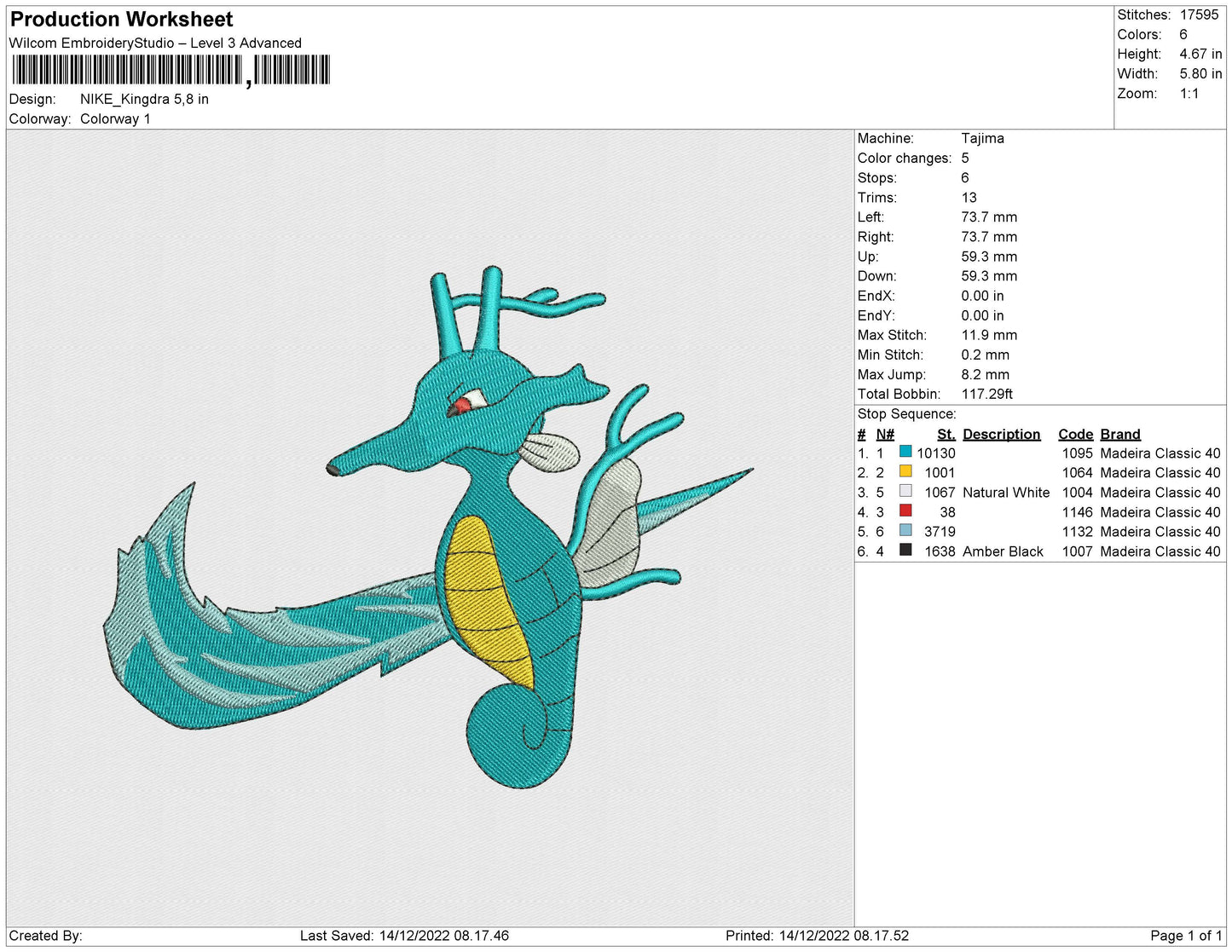
Task: Click the black swatch for Amber Black
Action: point(905,550)
